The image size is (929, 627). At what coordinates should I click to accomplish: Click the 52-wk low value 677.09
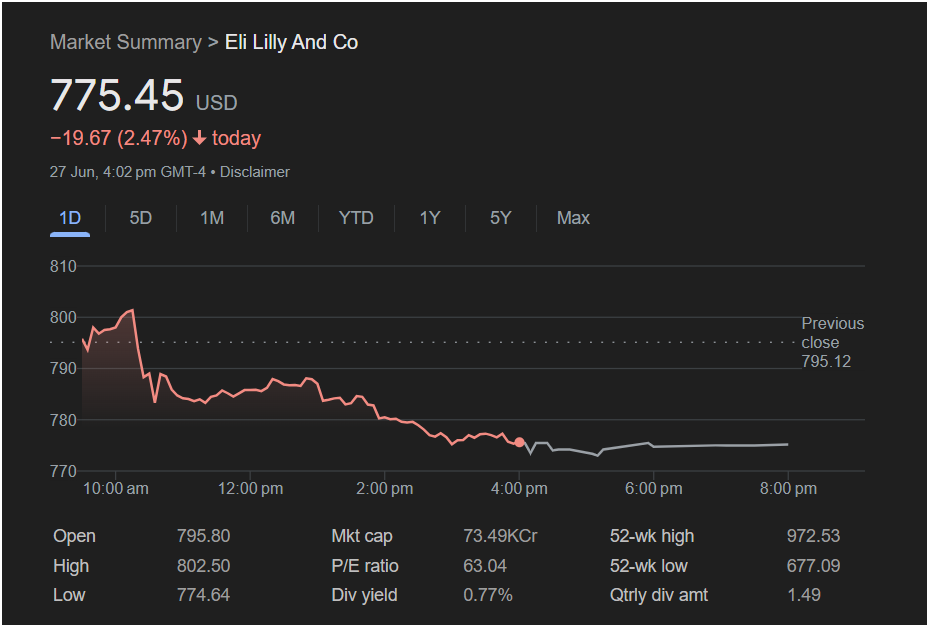coord(813,565)
